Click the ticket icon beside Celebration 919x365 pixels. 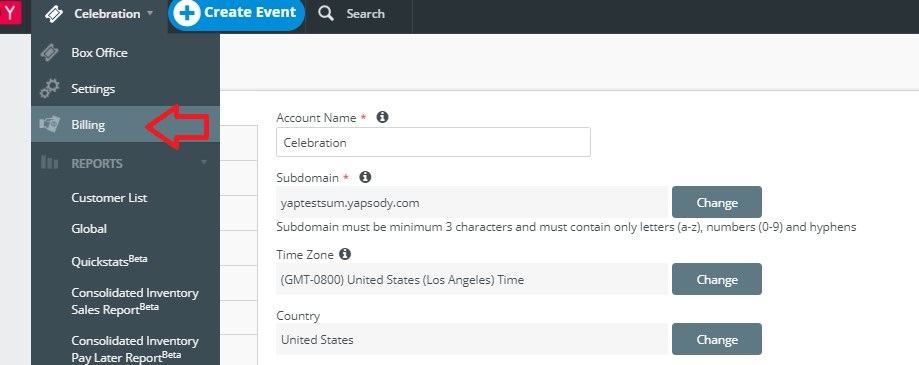54,13
